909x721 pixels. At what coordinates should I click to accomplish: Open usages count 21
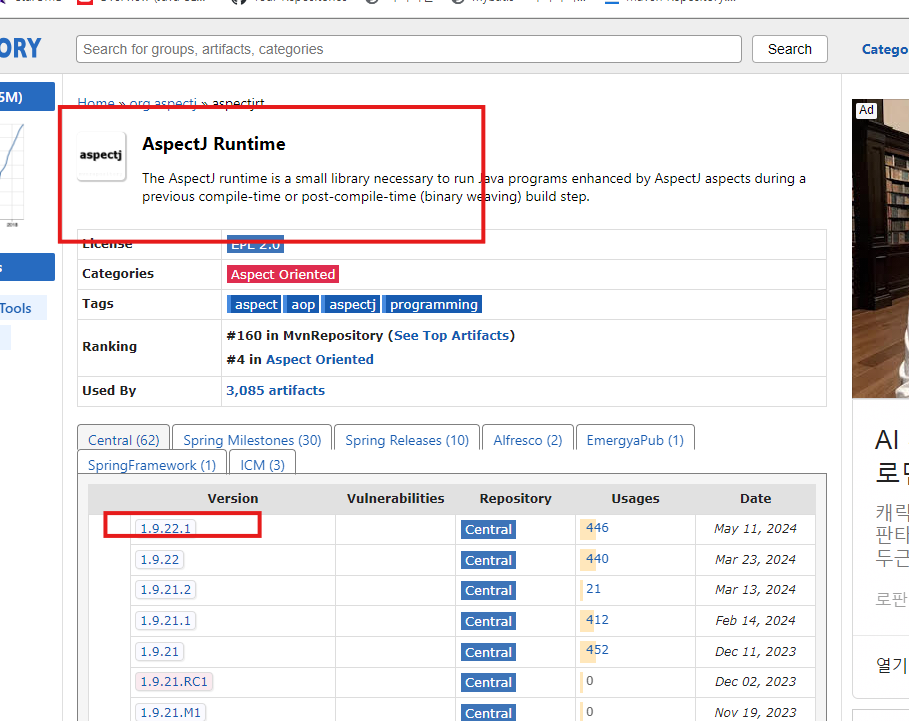593,589
